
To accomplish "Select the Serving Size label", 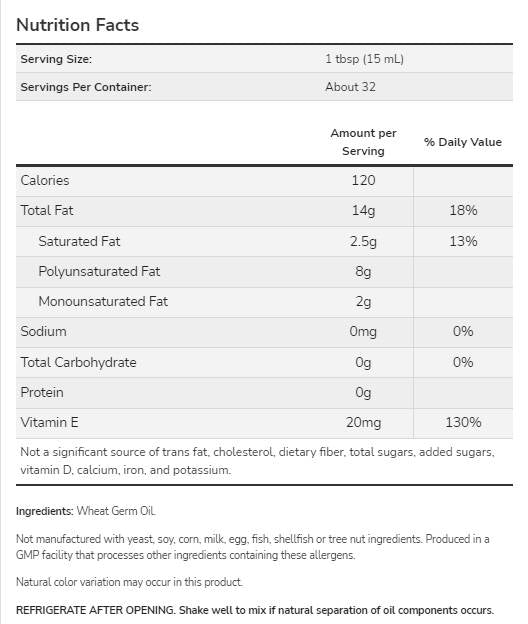I will point(56,59).
